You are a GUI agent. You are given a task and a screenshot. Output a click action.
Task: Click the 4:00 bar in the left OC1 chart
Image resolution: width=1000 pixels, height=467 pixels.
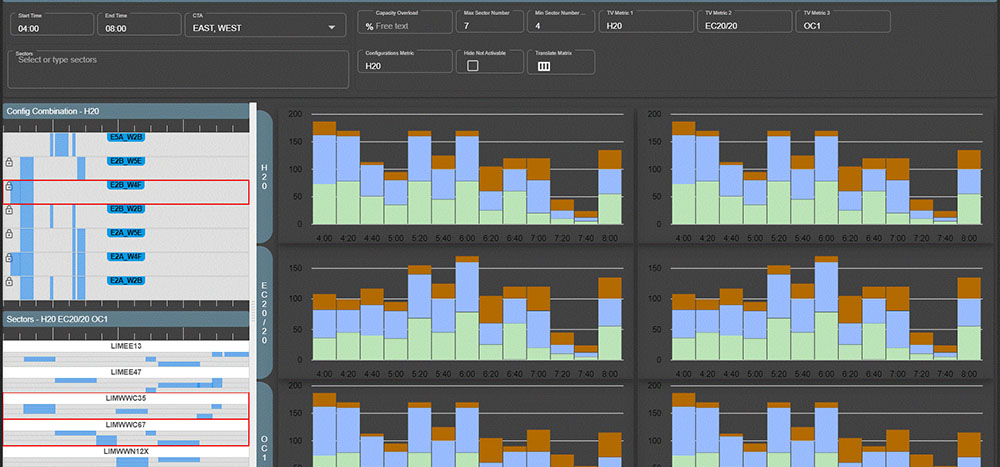pyautogui.click(x=325, y=430)
